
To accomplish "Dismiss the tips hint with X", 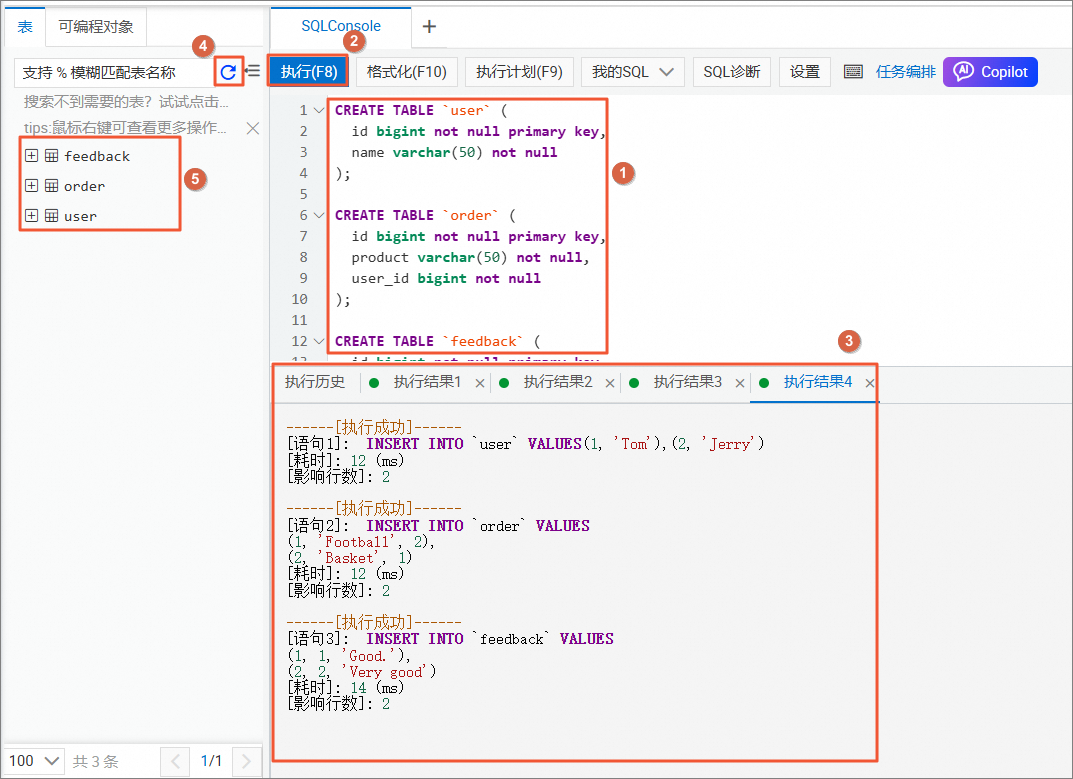I will pyautogui.click(x=253, y=128).
